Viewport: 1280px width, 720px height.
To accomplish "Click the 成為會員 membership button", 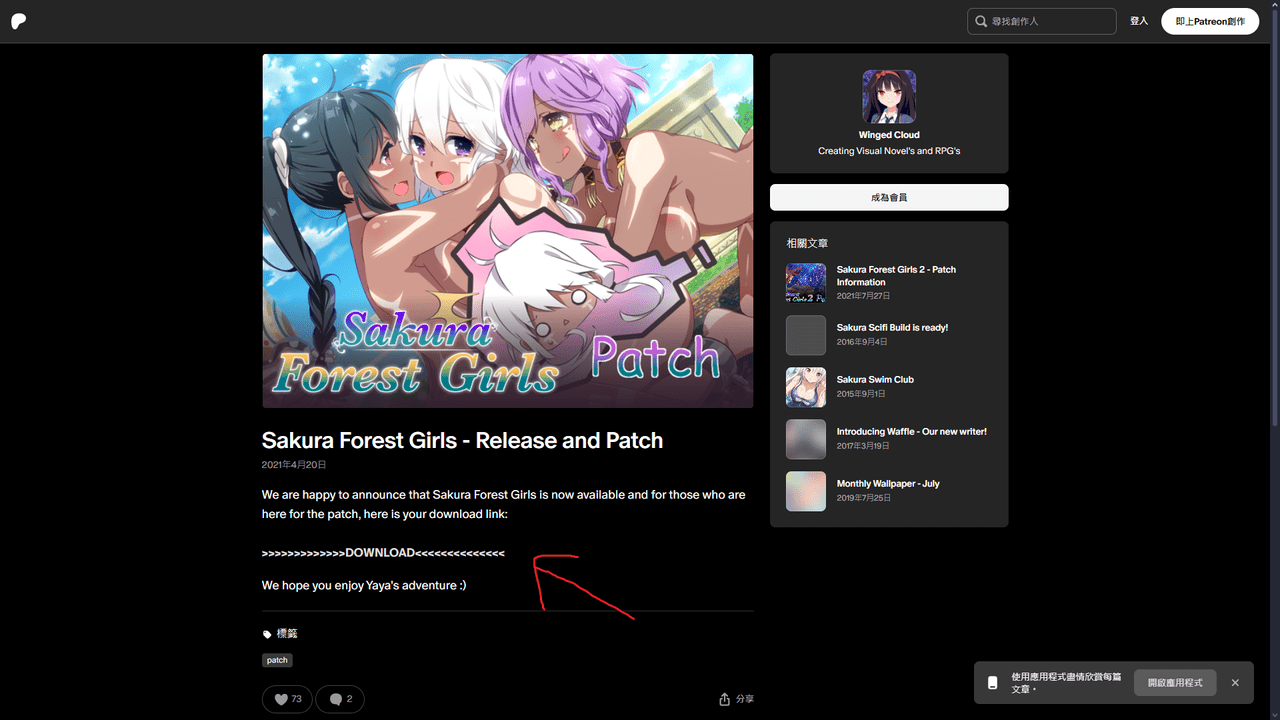I will pos(889,197).
